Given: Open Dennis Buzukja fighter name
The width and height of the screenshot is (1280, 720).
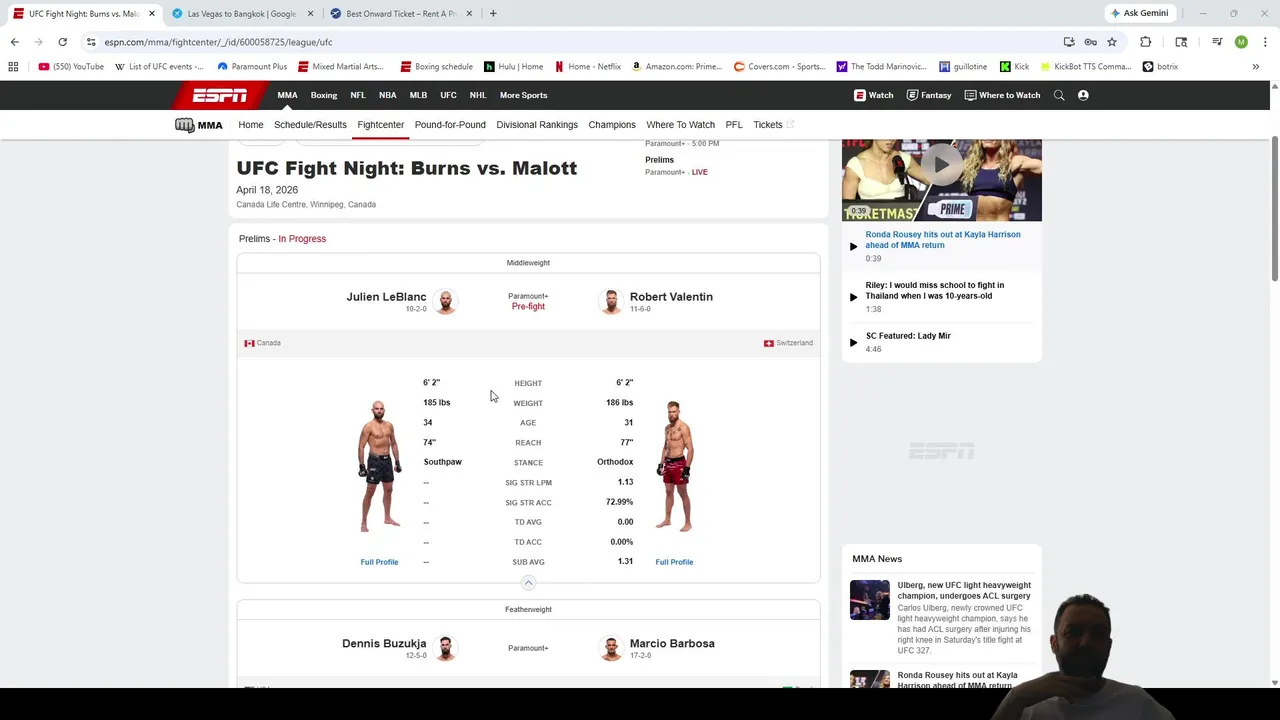Looking at the screenshot, I should point(384,644).
